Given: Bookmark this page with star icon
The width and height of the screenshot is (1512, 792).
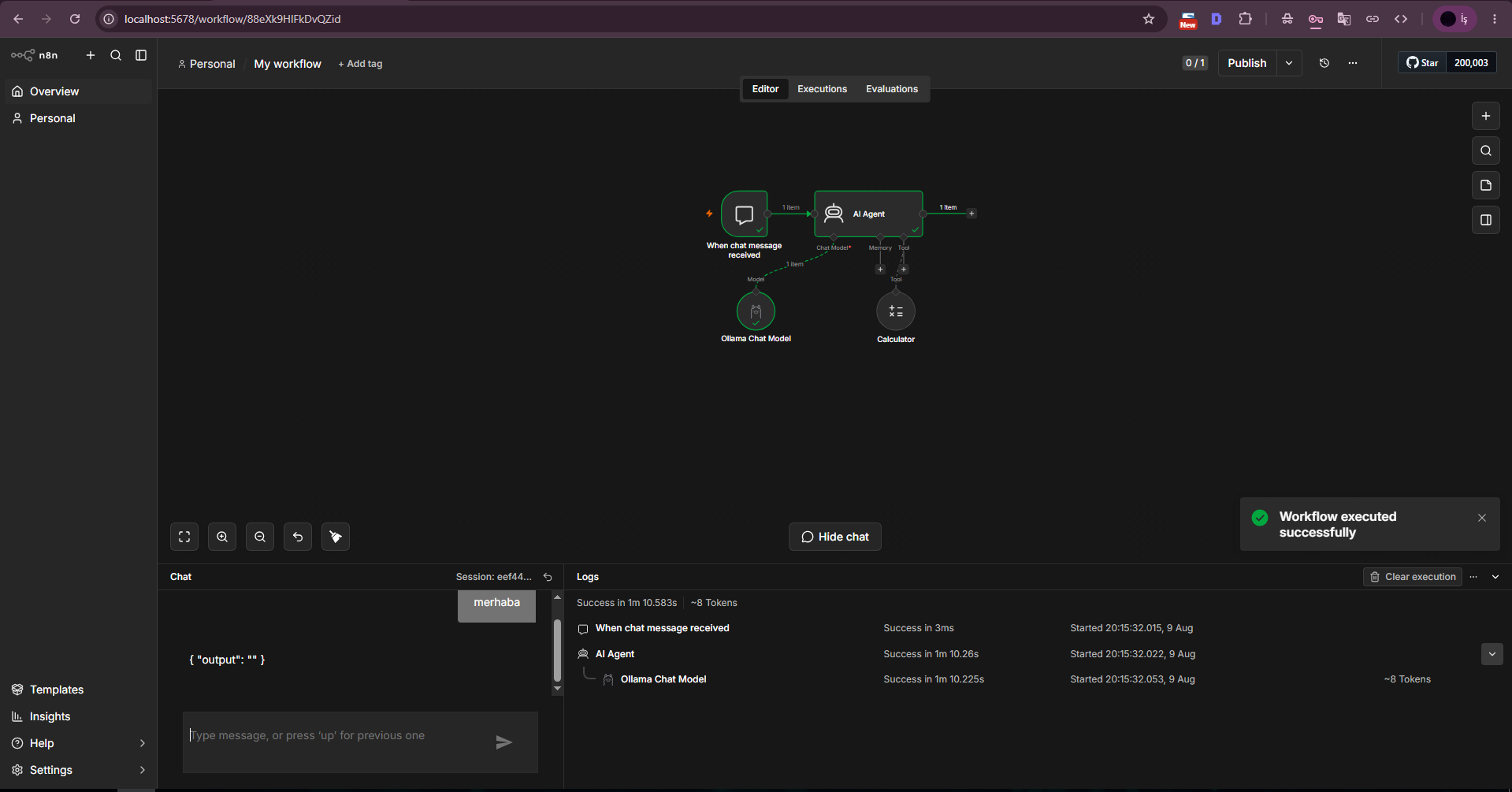Looking at the screenshot, I should tap(1149, 19).
